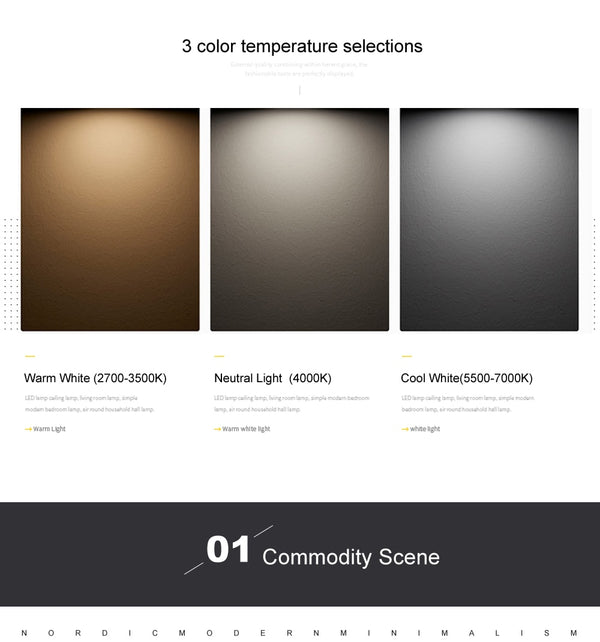Click the "Cool White(5500-7000K)" heading
This screenshot has width=600, height=642.
[466, 378]
